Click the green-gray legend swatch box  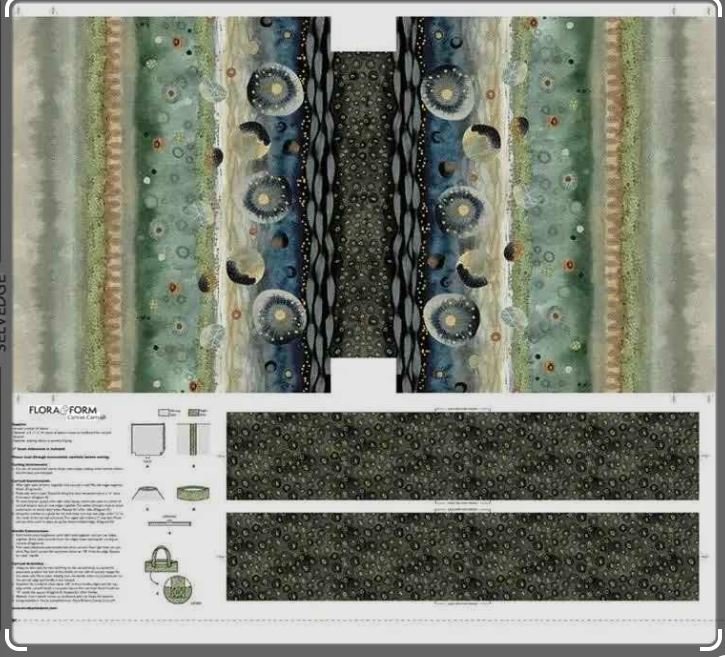tap(192, 410)
